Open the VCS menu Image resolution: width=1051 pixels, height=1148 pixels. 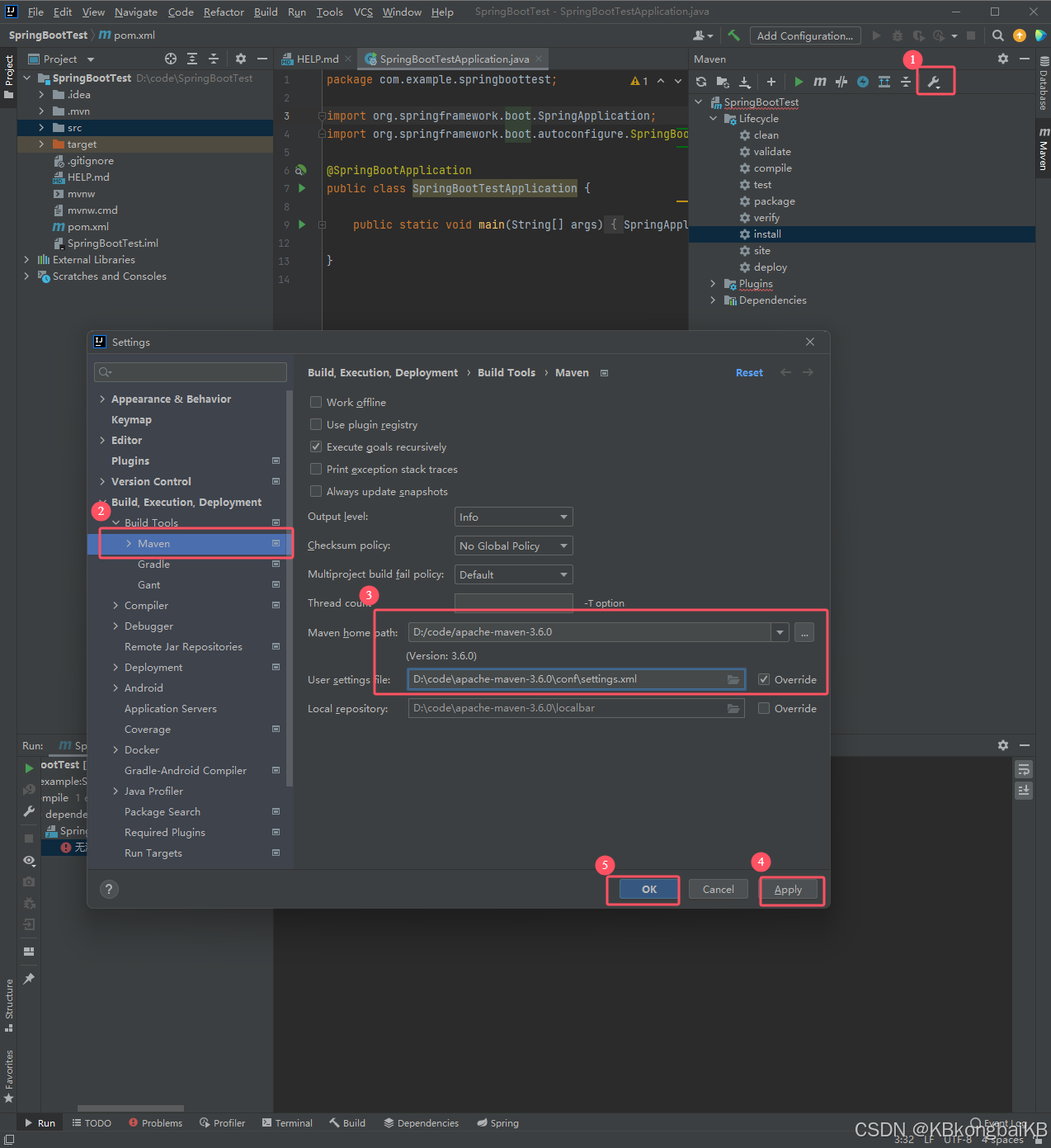(363, 12)
